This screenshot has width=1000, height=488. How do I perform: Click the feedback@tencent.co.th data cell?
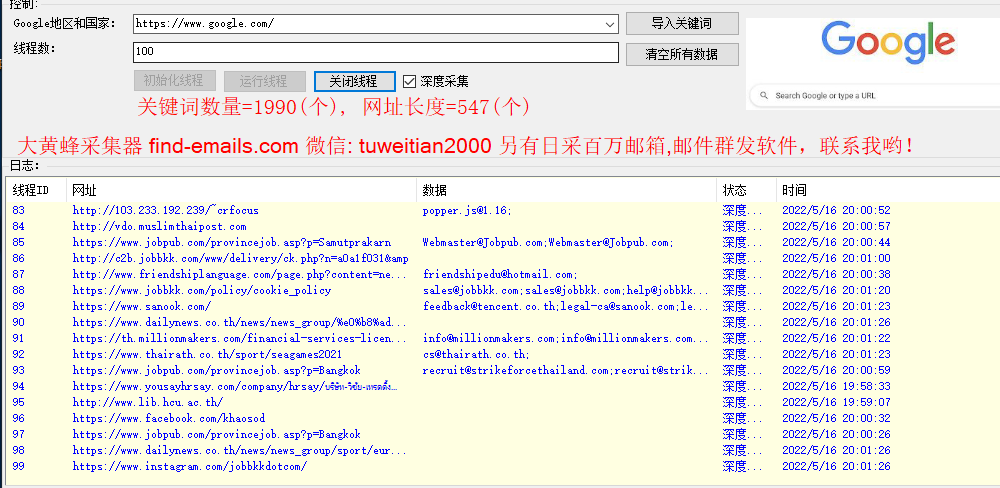(566, 306)
